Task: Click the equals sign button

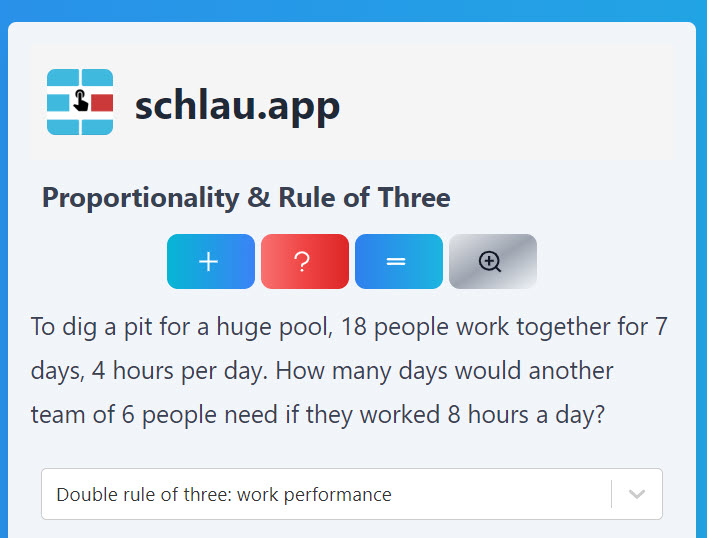Action: pos(399,262)
